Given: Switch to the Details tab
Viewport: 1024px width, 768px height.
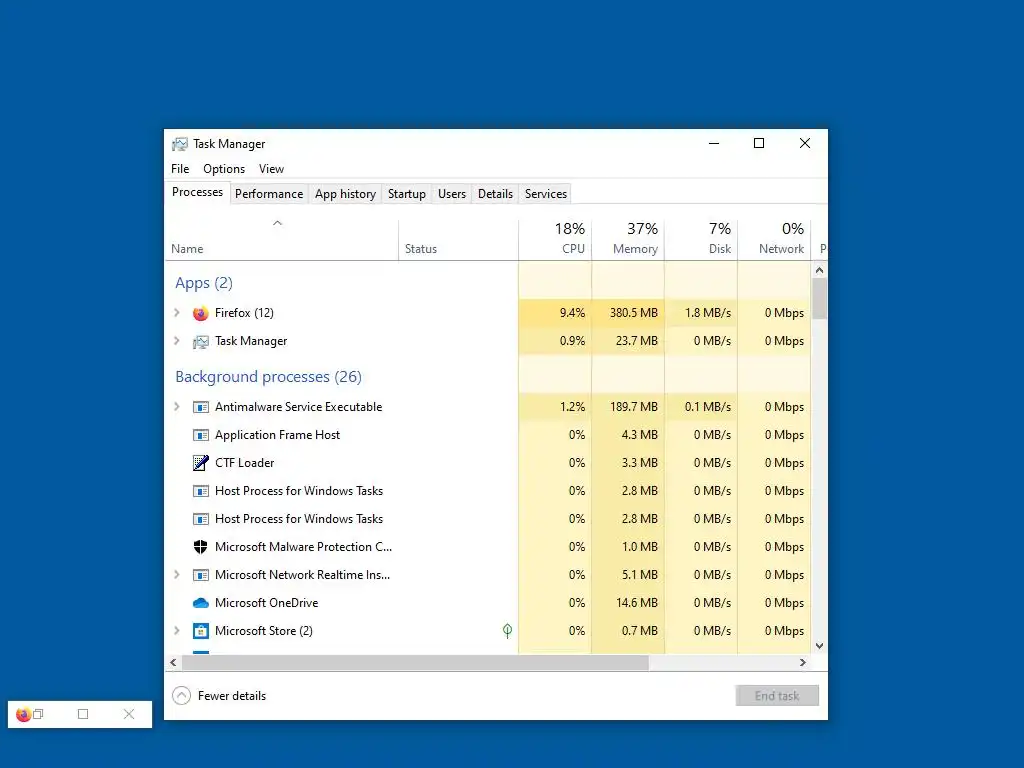Looking at the screenshot, I should pyautogui.click(x=496, y=194).
